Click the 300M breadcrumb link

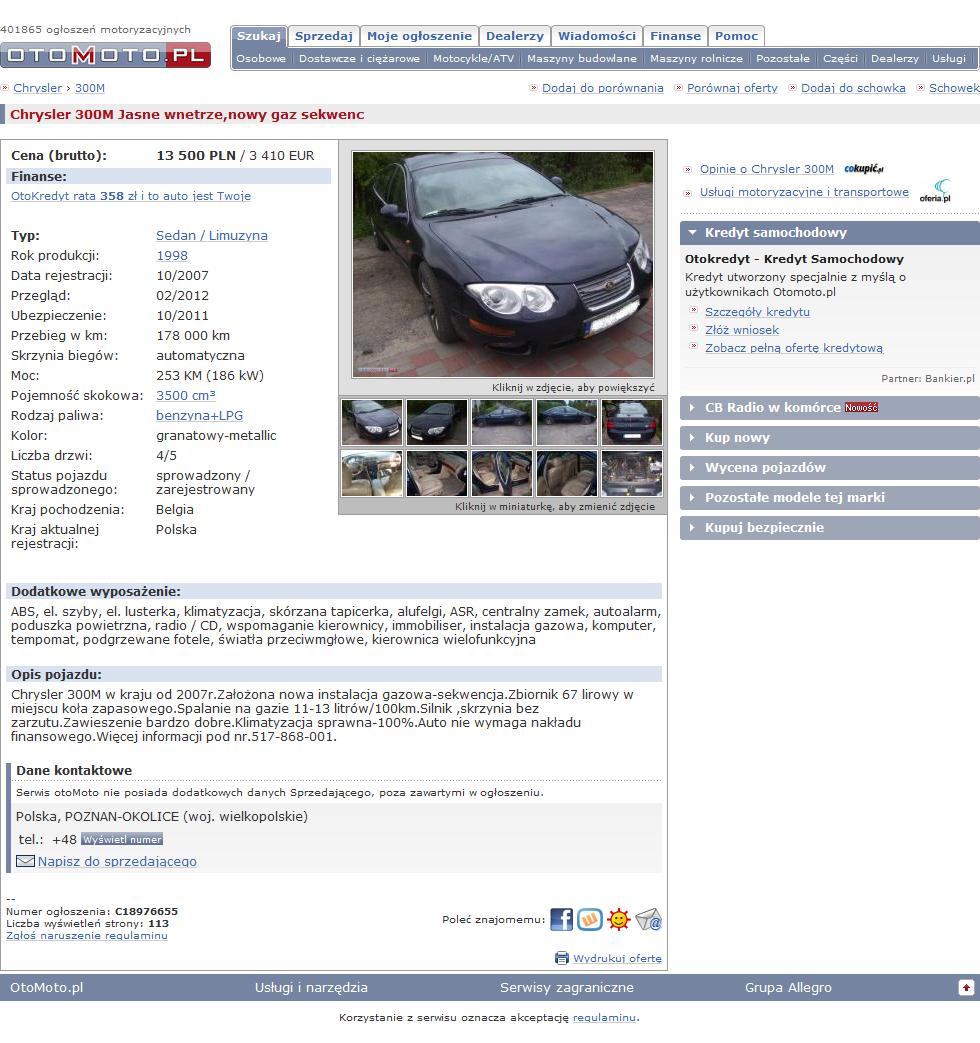90,88
